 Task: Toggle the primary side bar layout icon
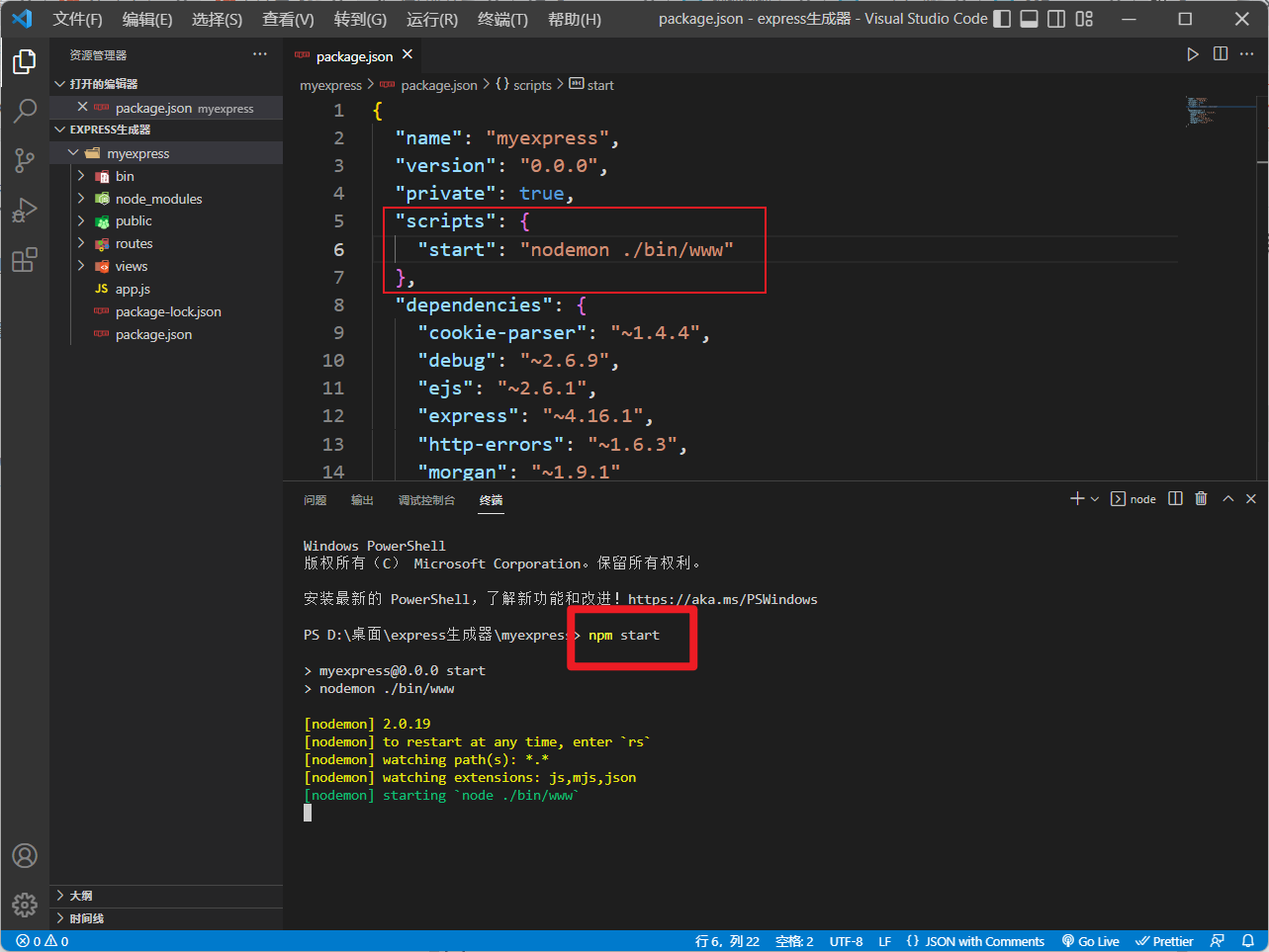pos(1002,19)
